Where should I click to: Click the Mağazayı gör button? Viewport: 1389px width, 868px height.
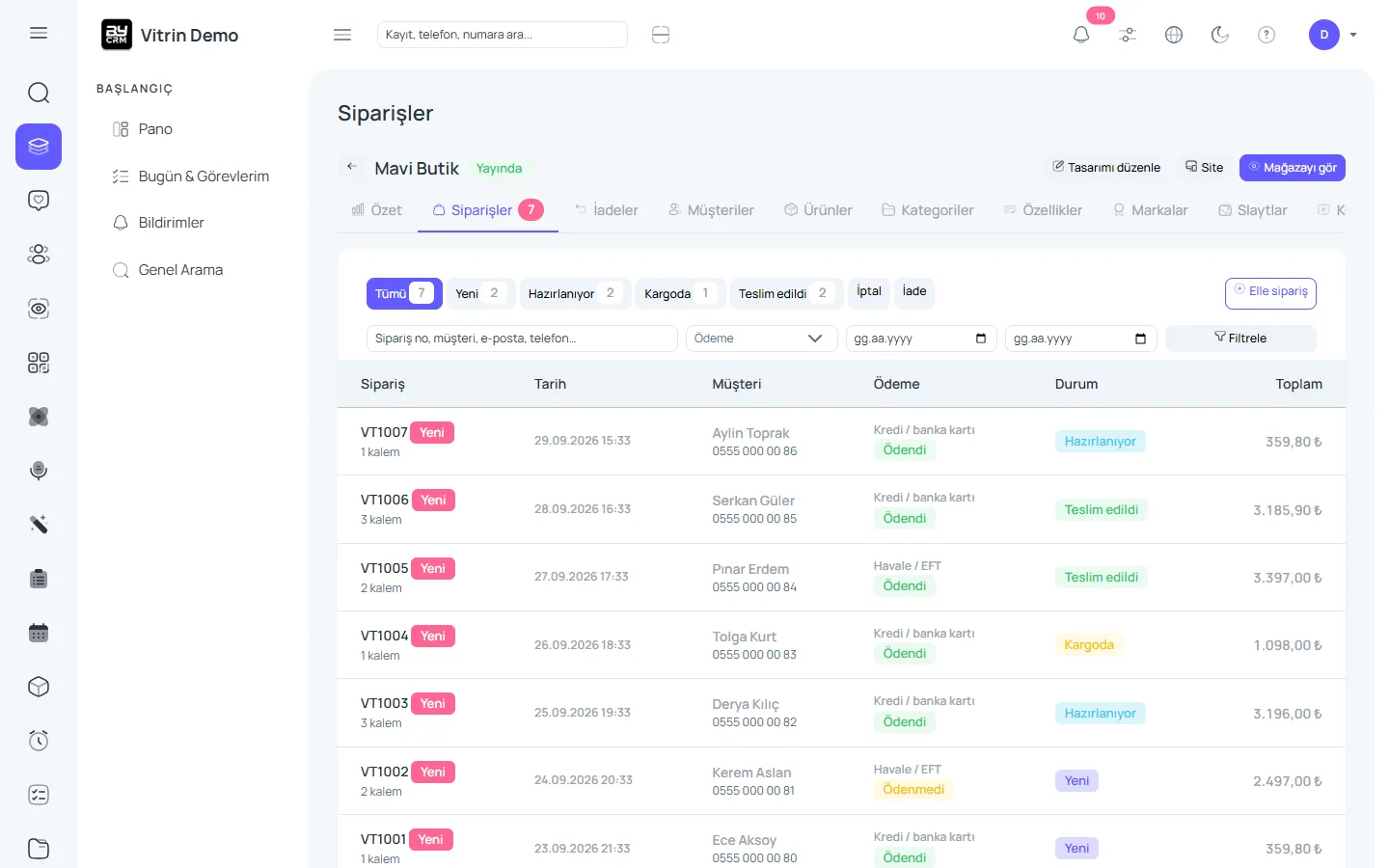click(1293, 168)
